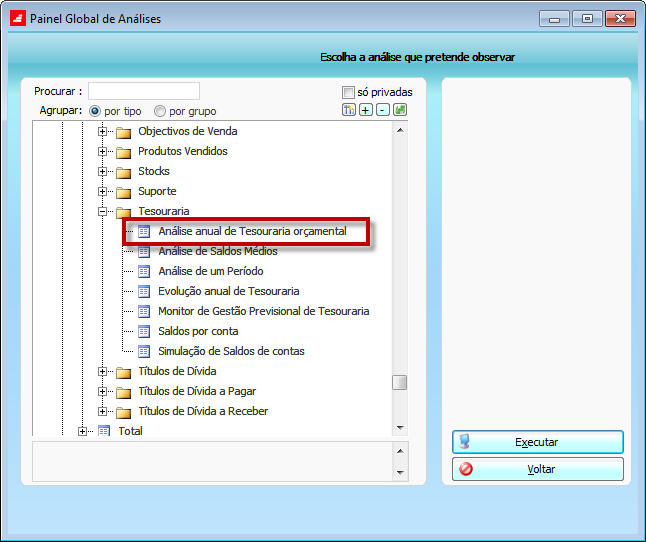
Task: Click the Voltar button
Action: click(x=538, y=469)
